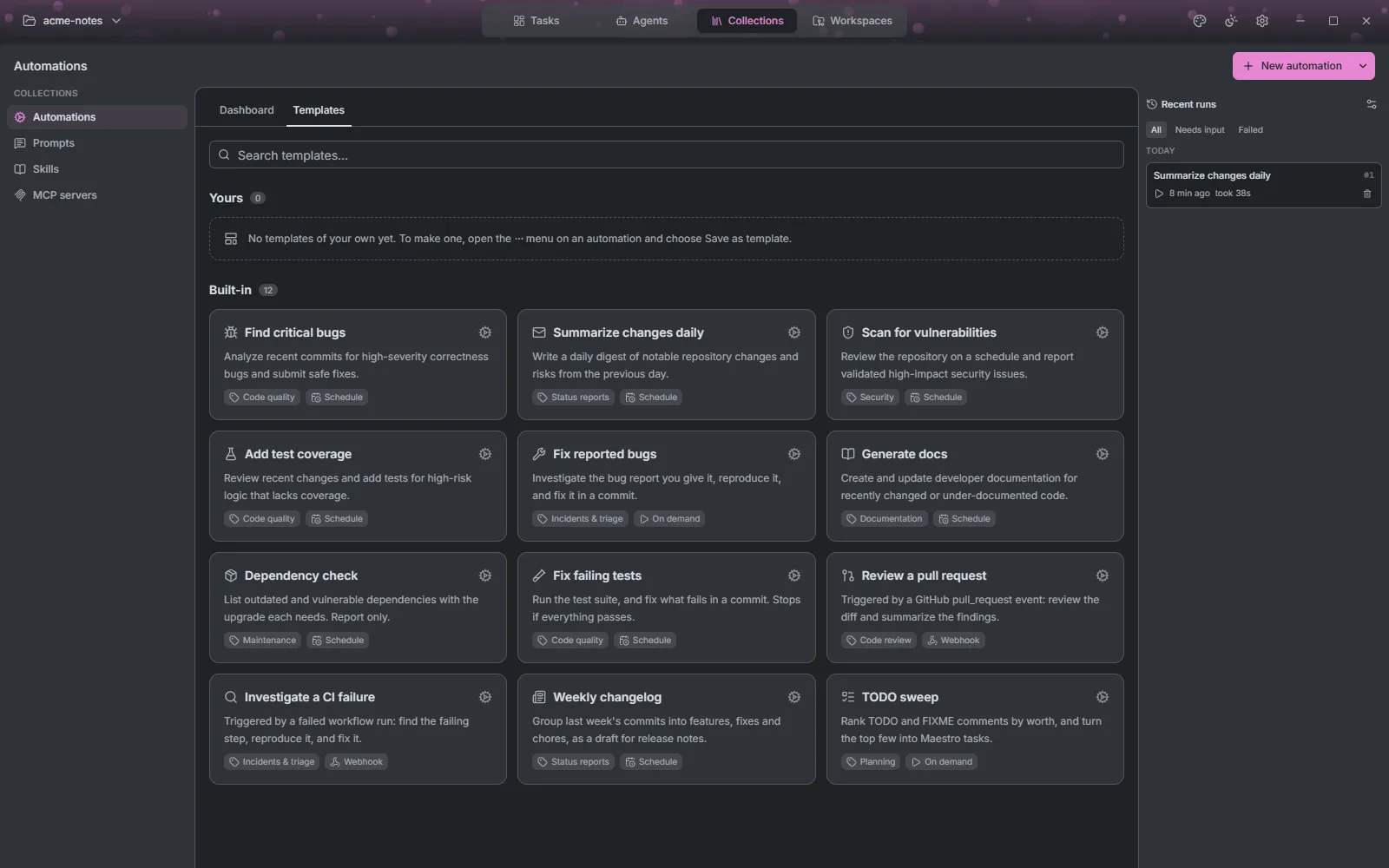Click the On demand tag on TODO sweep

point(942,762)
